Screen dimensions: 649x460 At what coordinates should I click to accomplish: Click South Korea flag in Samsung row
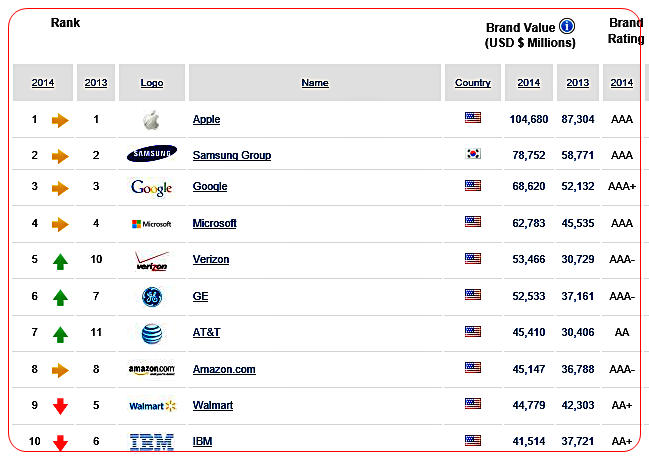(473, 154)
